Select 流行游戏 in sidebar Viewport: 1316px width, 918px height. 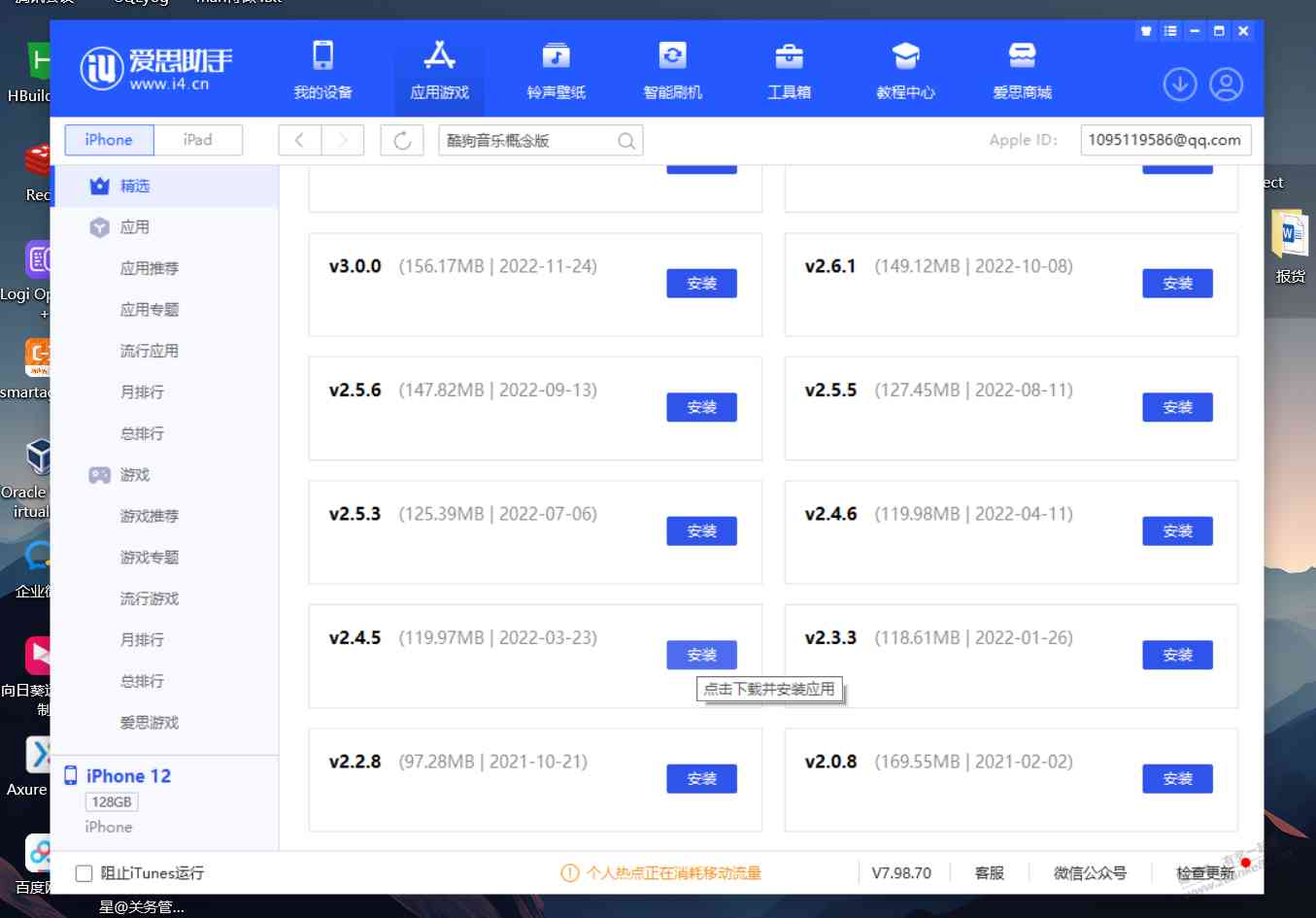(150, 598)
